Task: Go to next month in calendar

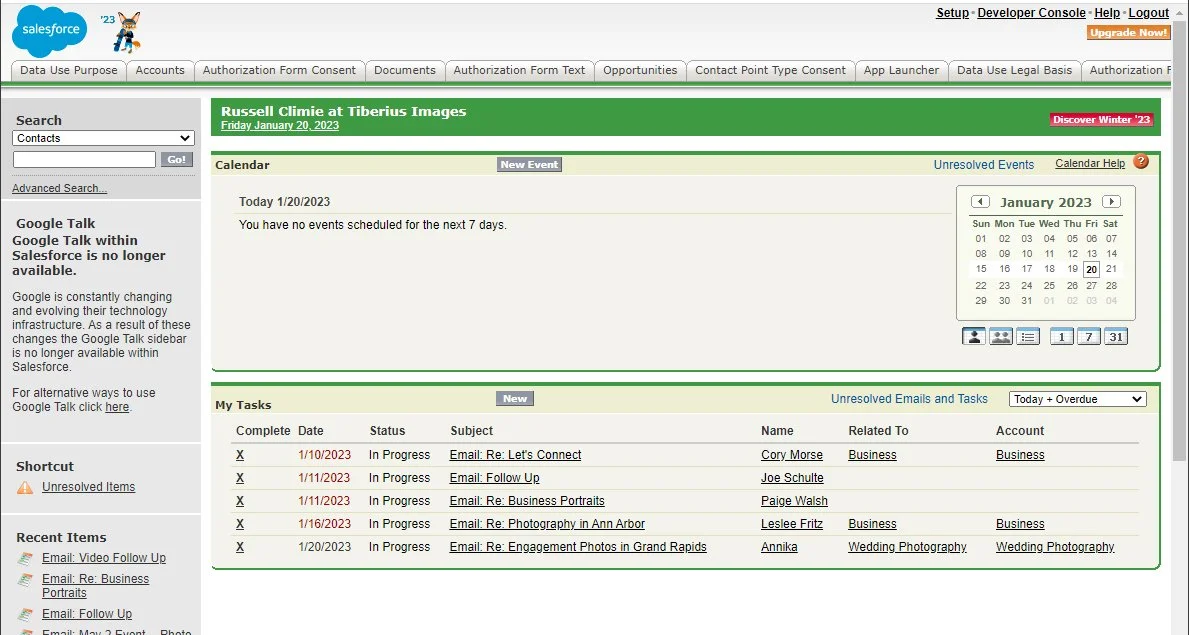Action: [x=1111, y=202]
